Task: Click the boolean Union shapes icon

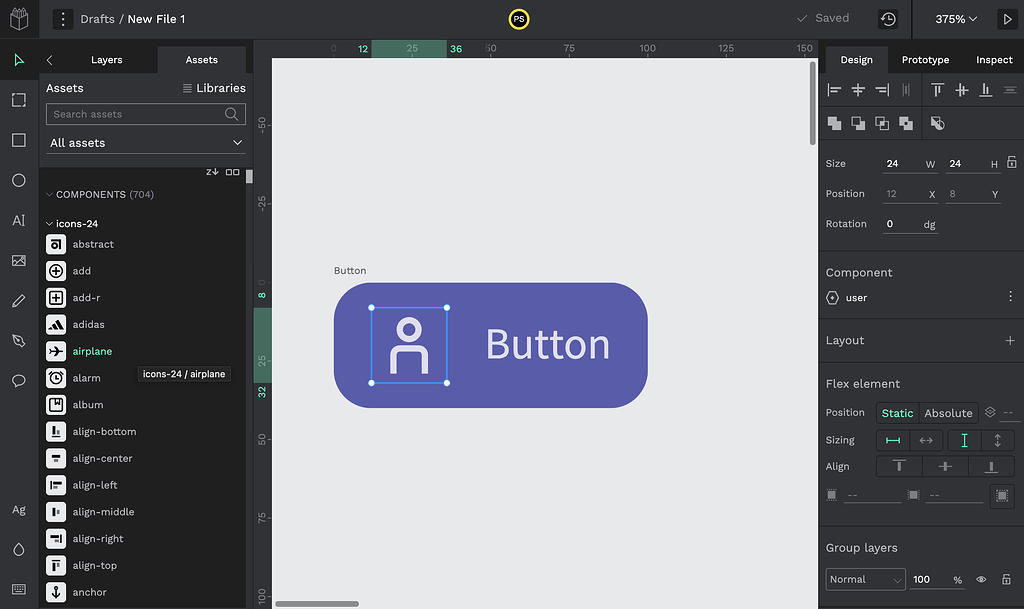Action: tap(834, 123)
